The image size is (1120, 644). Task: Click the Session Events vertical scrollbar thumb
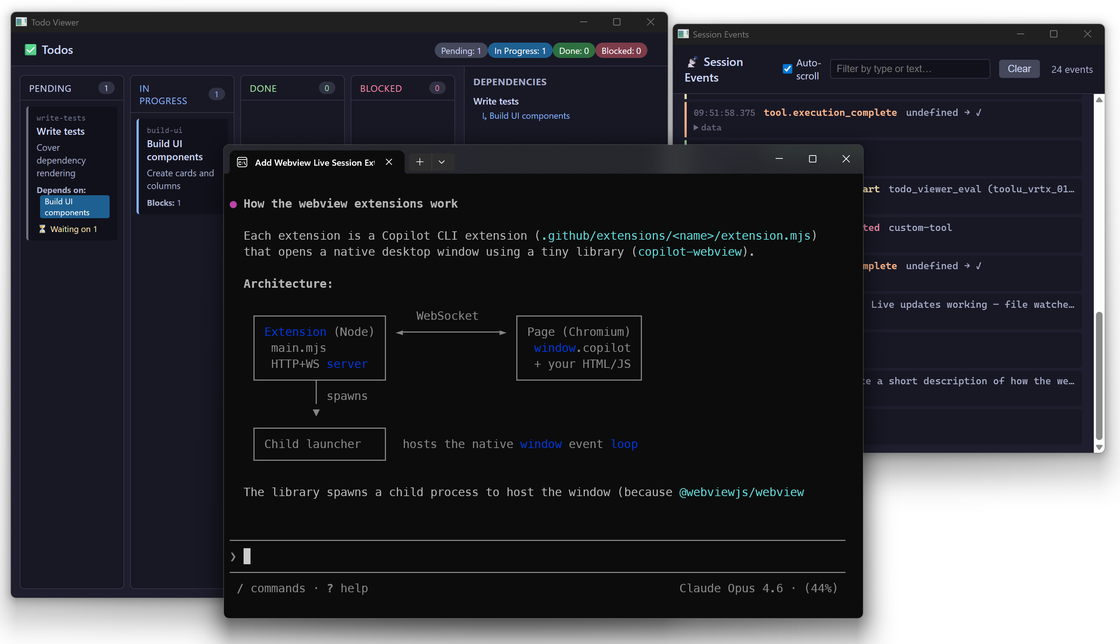coord(1099,376)
